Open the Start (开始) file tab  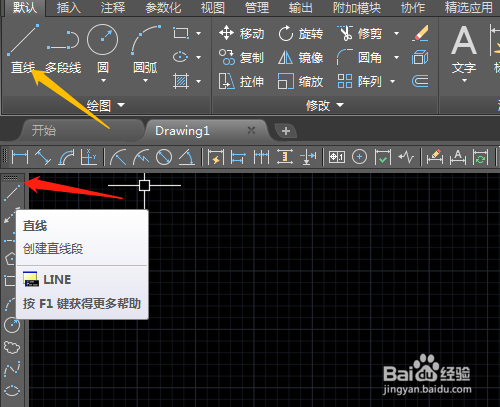pyautogui.click(x=44, y=130)
